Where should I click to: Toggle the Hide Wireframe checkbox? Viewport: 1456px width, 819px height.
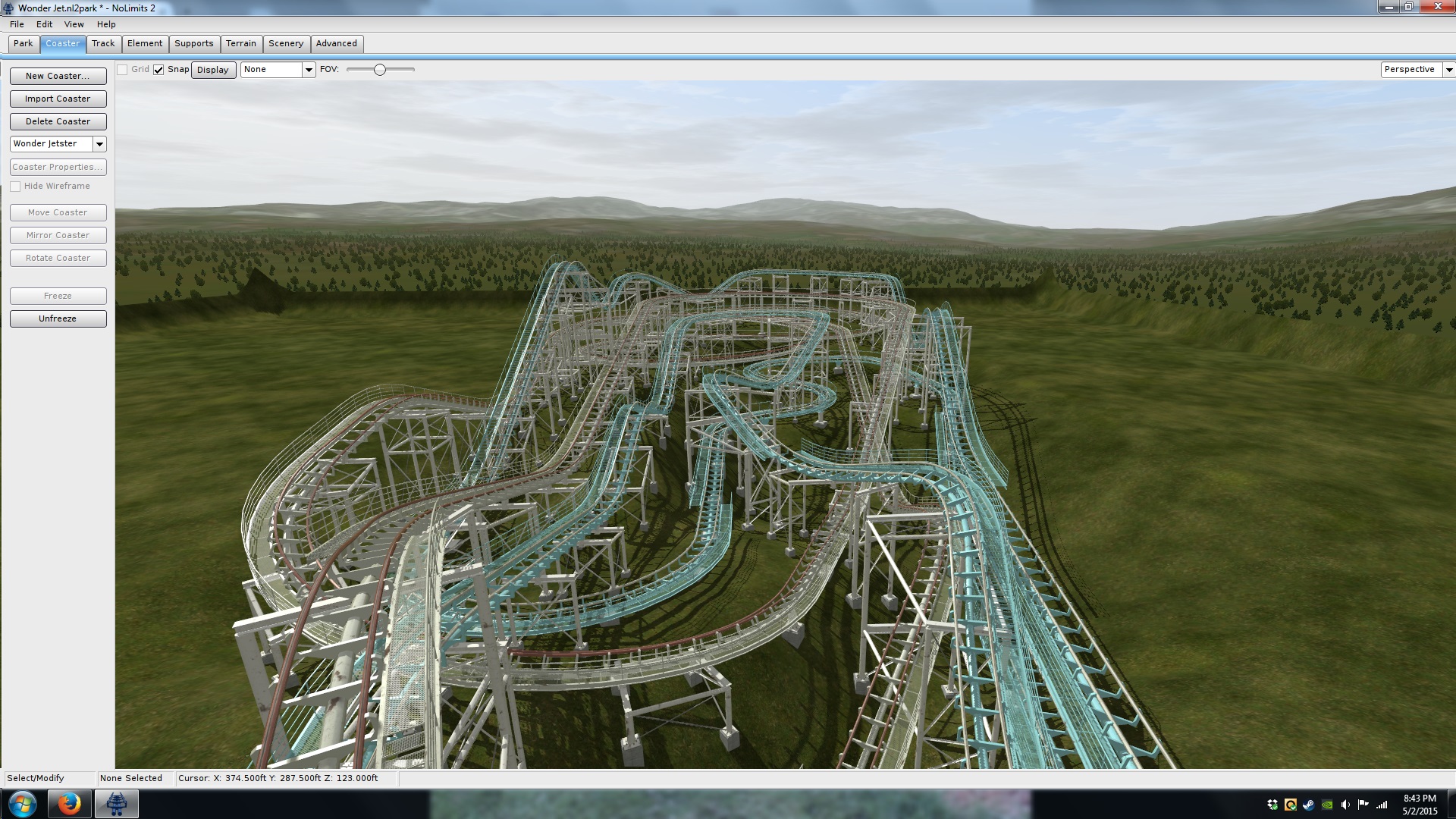tap(15, 187)
